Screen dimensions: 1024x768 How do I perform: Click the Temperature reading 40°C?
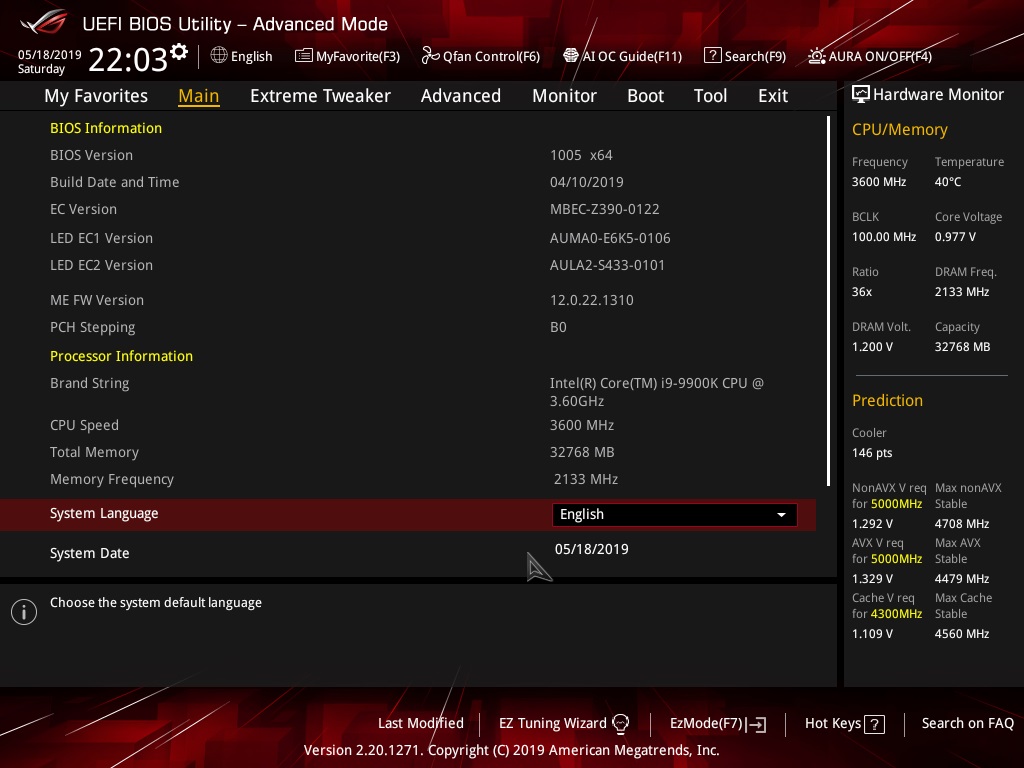point(948,182)
